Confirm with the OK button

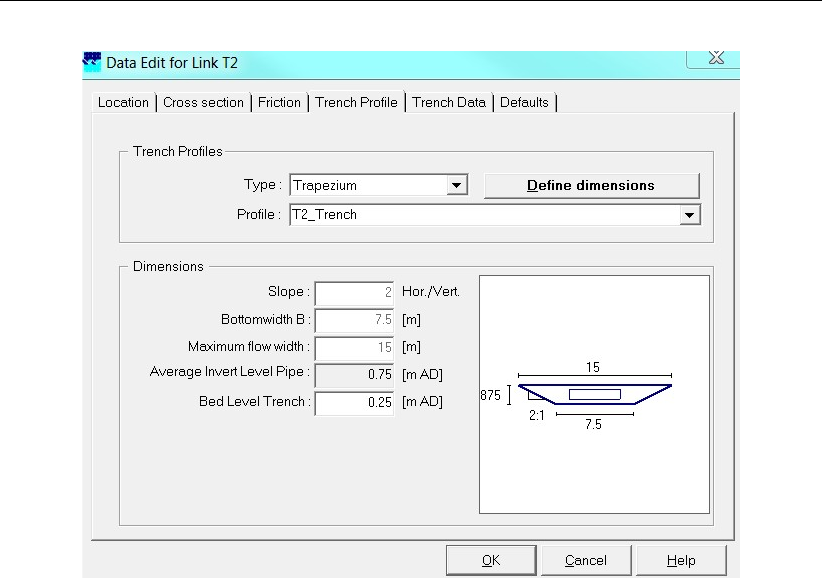click(491, 560)
